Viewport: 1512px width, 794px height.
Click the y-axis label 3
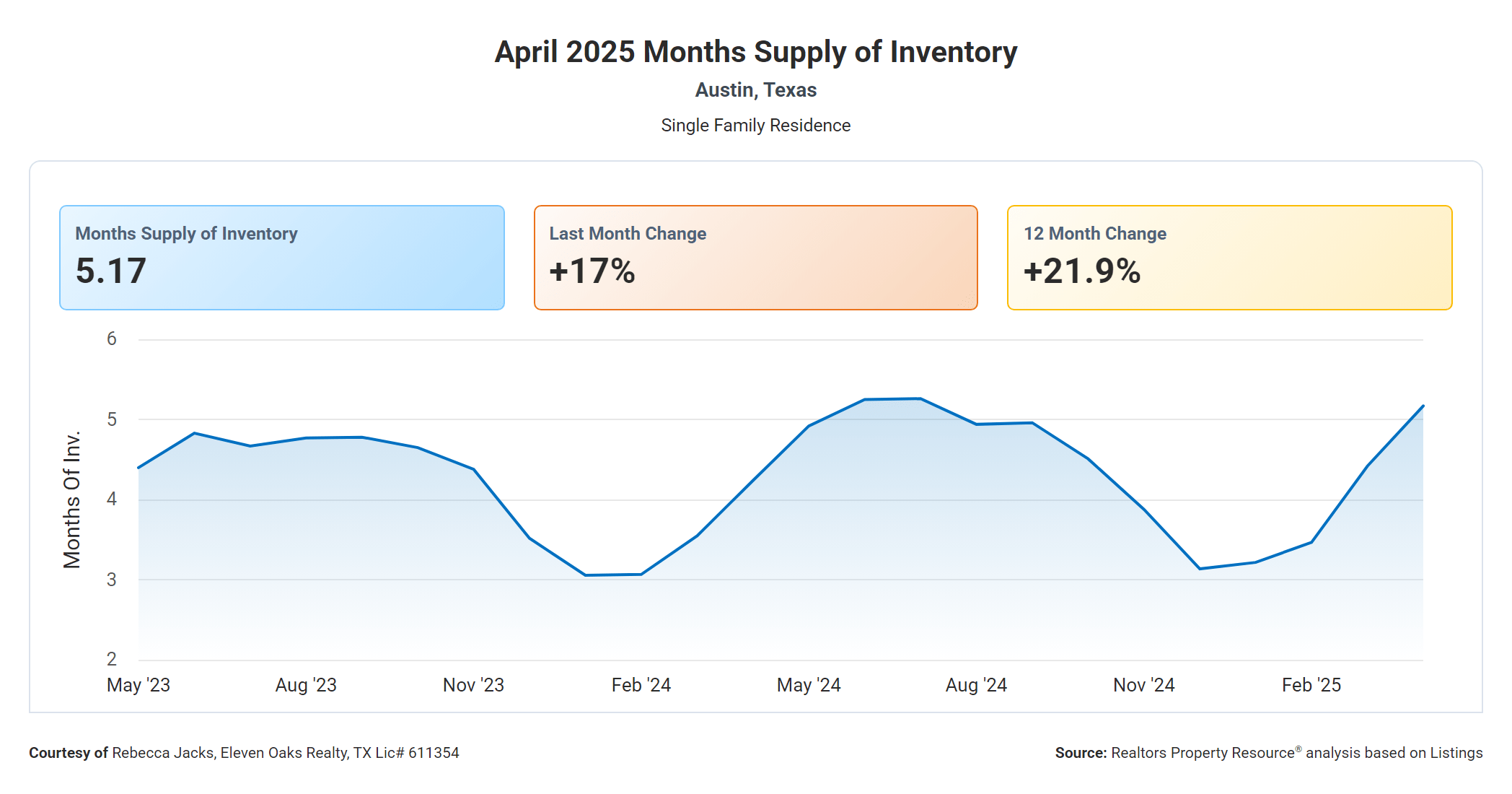coord(112,580)
